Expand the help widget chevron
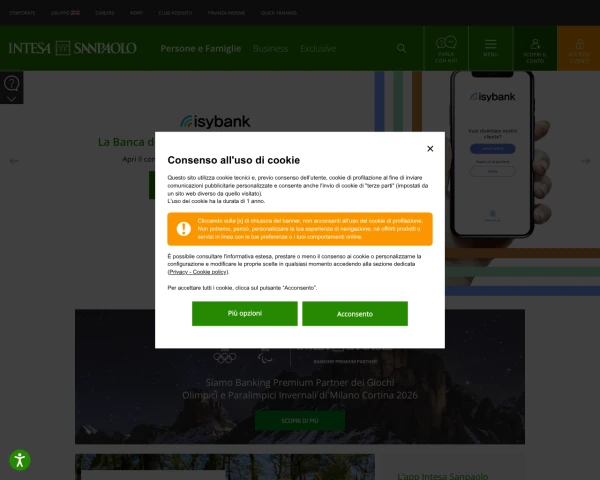 click(x=11, y=99)
